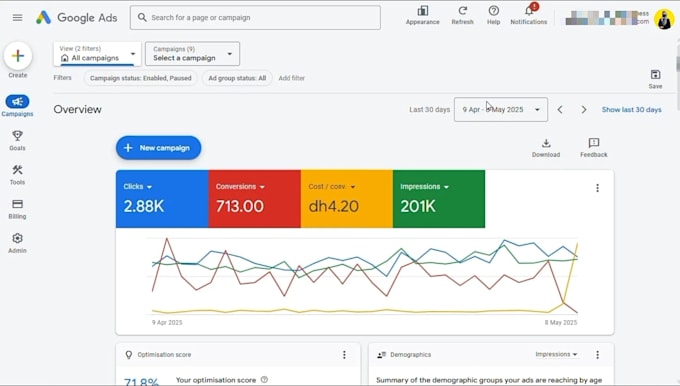The width and height of the screenshot is (680, 386).
Task: Open Demographics Impressions dropdown
Action: point(556,354)
